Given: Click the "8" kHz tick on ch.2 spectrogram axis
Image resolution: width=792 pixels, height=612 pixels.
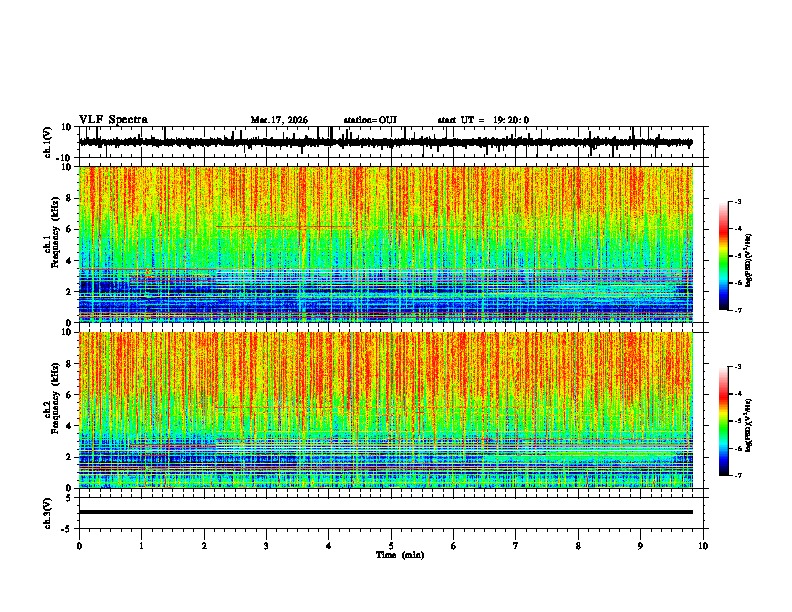Looking at the screenshot, I should 69,364.
